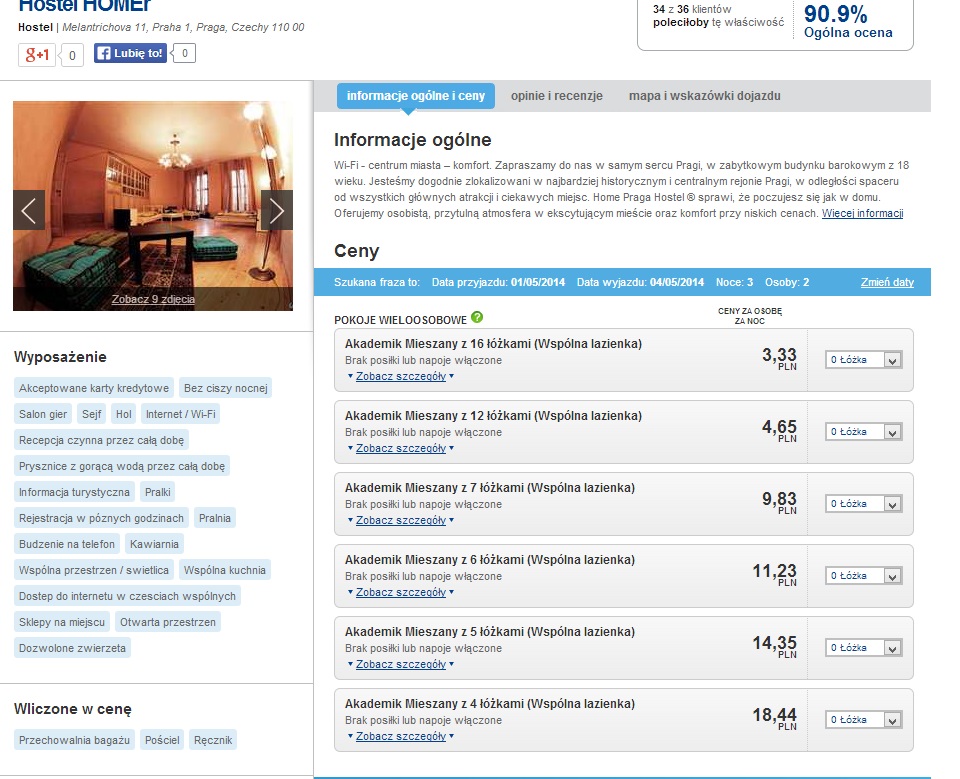The height and width of the screenshot is (779, 960).
Task: Click the 'Przechowalnia bagażu' included tag
Action: pos(74,740)
